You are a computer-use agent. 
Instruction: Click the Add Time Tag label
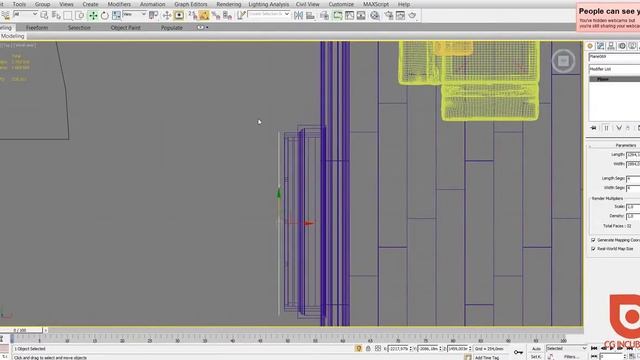pos(487,358)
